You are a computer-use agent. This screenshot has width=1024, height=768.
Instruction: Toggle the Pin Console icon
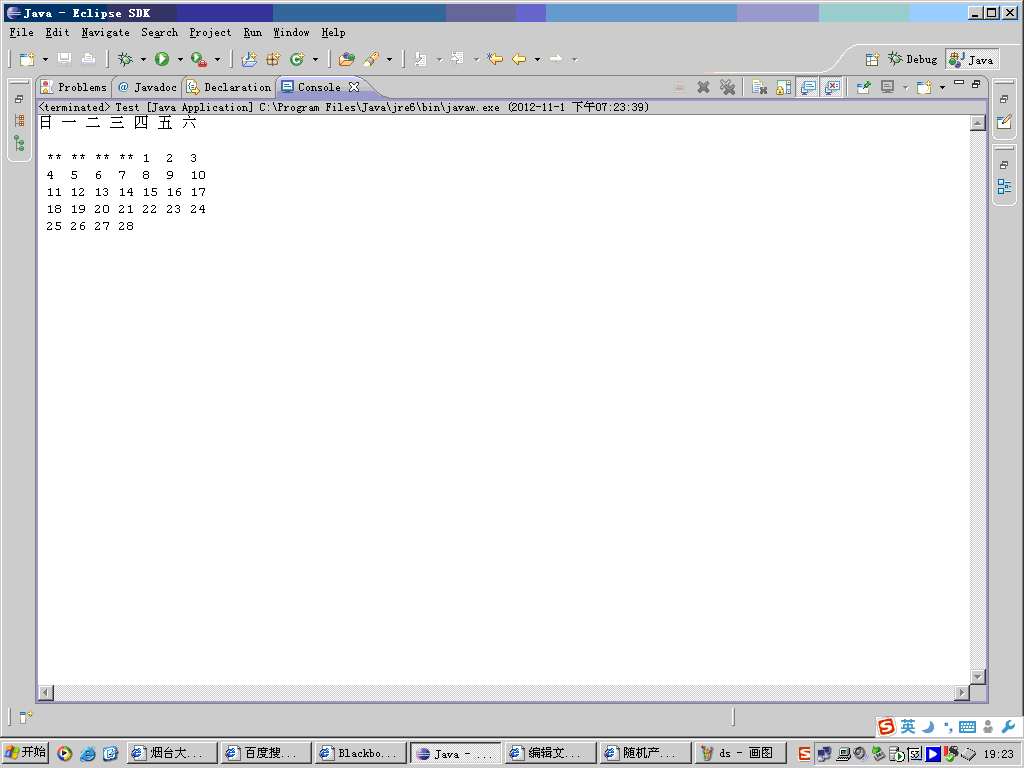863,87
